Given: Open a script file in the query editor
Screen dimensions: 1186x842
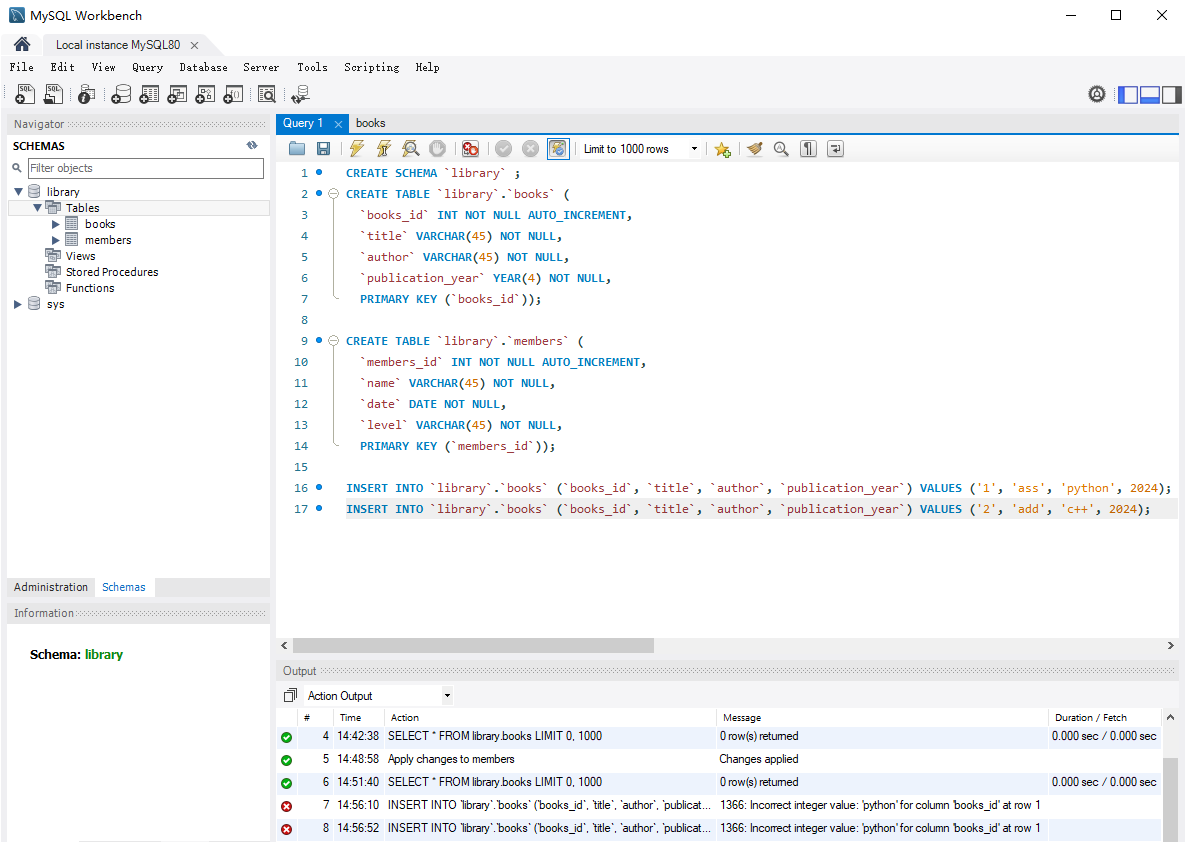Looking at the screenshot, I should point(297,149).
